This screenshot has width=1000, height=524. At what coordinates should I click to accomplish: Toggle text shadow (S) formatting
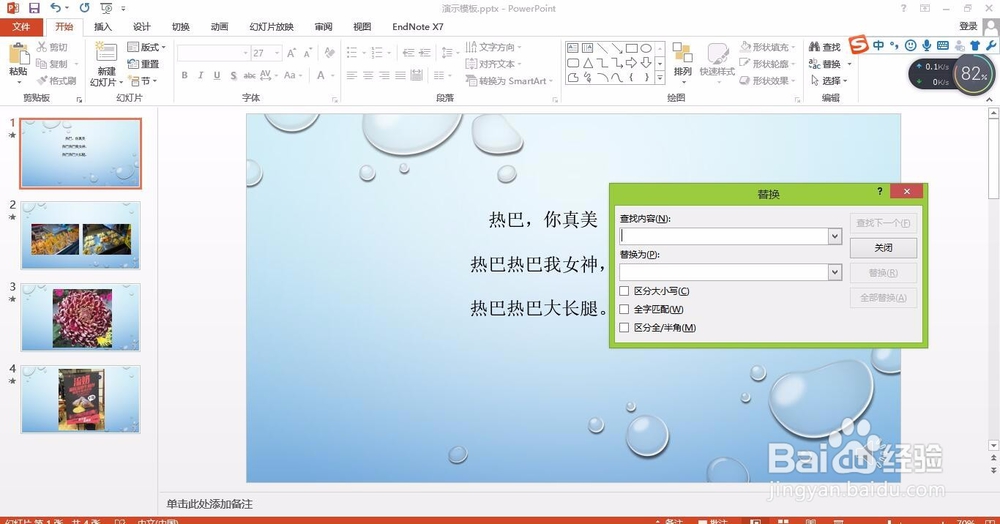pos(233,75)
